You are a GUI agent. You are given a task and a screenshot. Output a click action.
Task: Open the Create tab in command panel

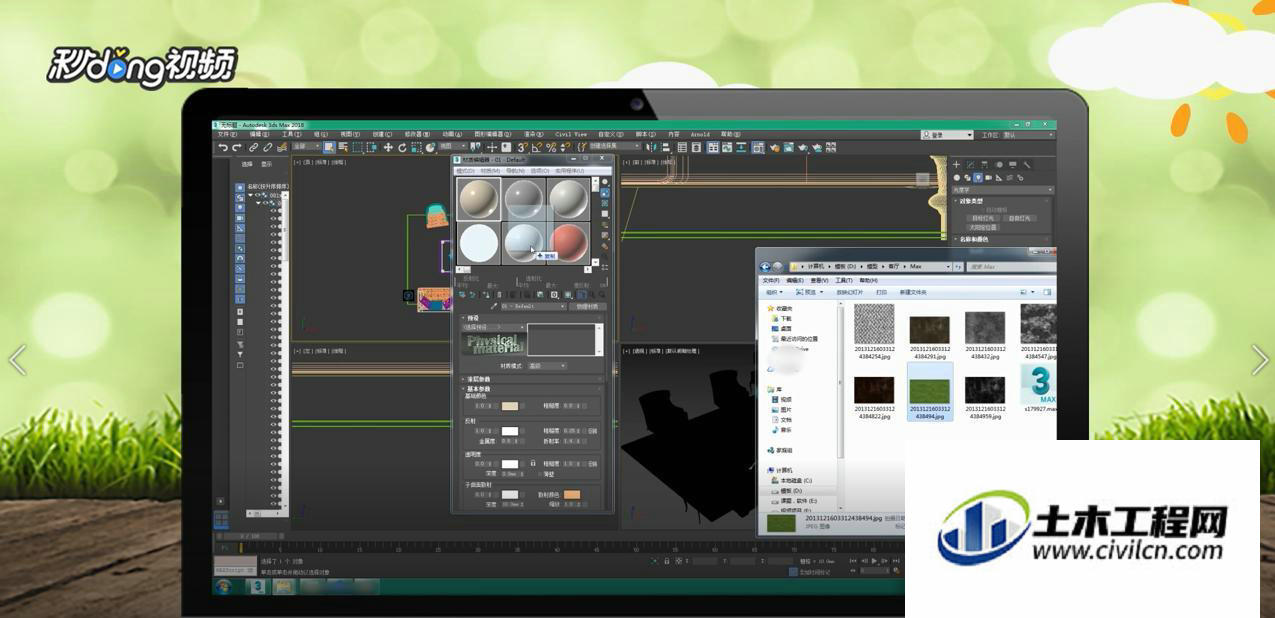coord(956,165)
